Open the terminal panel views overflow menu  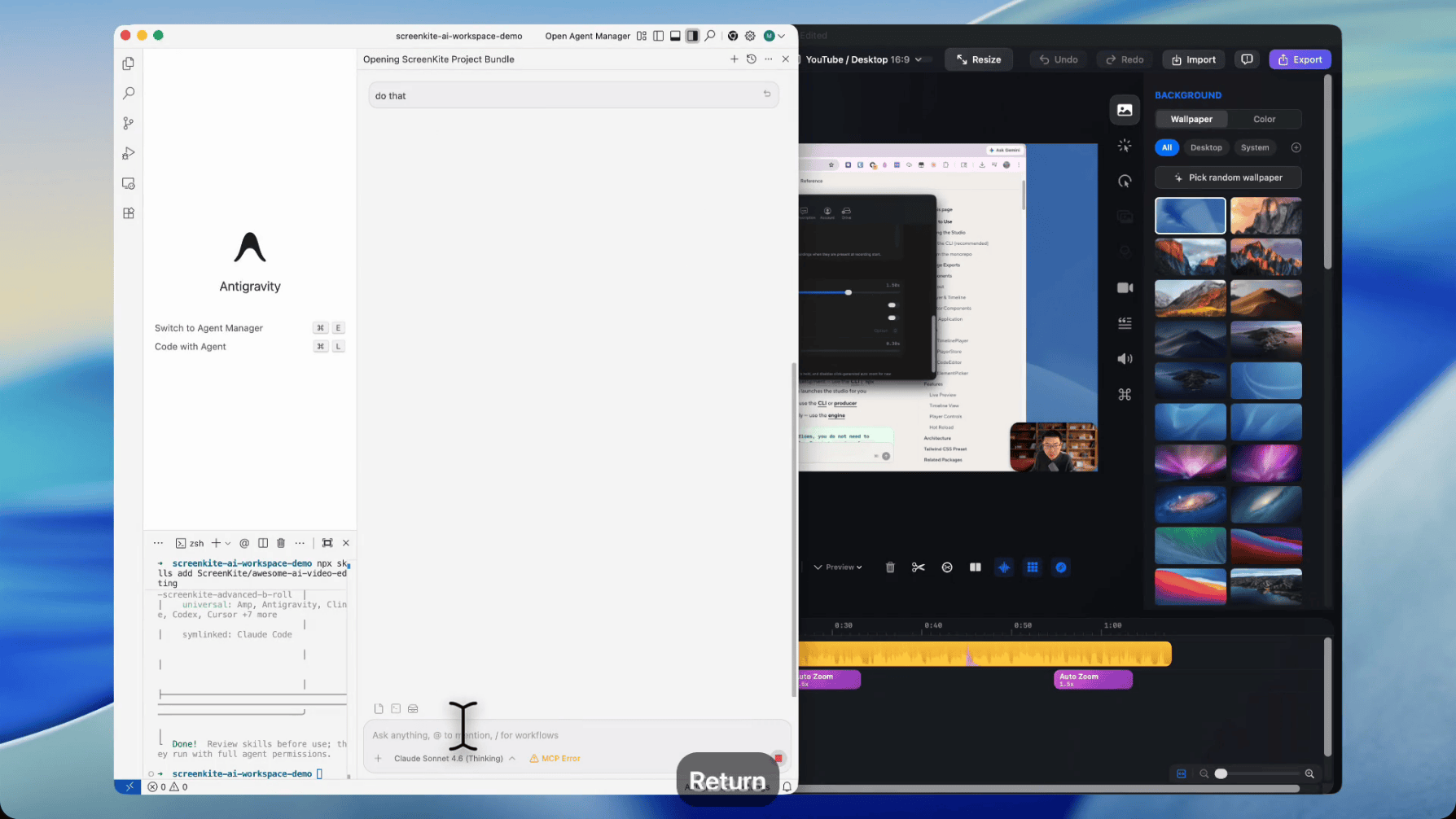(x=158, y=543)
